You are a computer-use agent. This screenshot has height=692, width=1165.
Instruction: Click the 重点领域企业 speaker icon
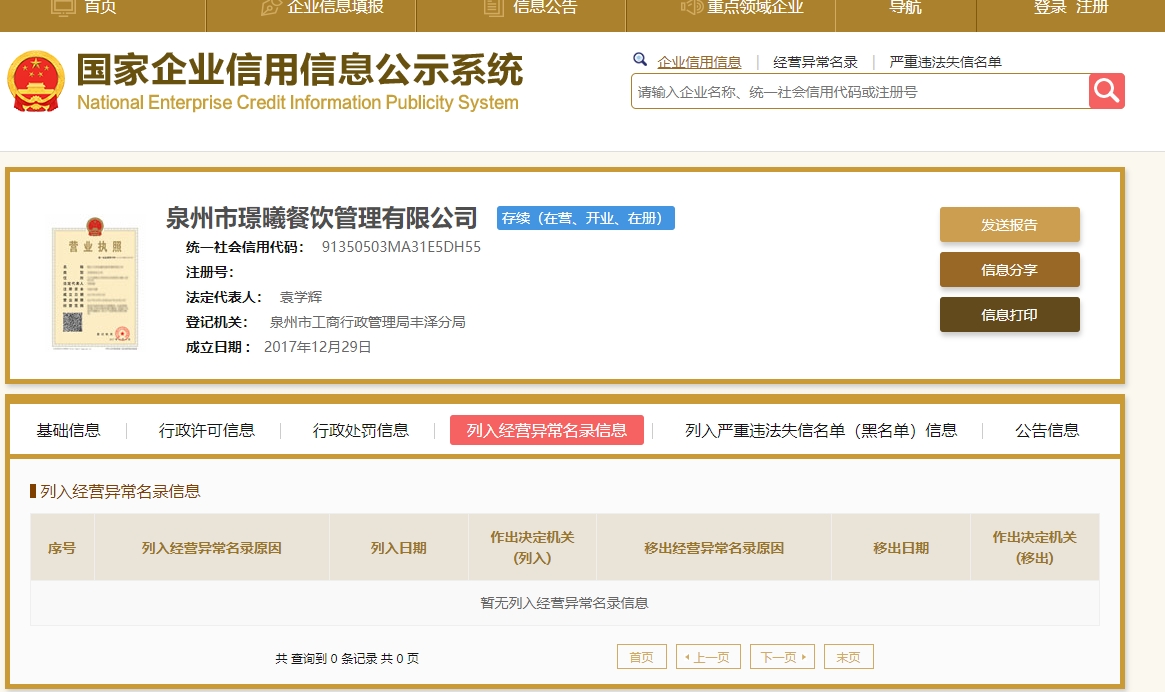point(691,7)
